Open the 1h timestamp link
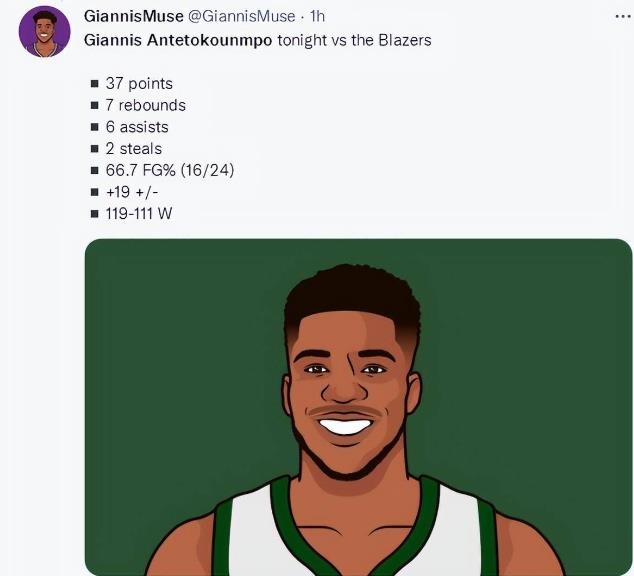Image resolution: width=634 pixels, height=576 pixels. (318, 16)
